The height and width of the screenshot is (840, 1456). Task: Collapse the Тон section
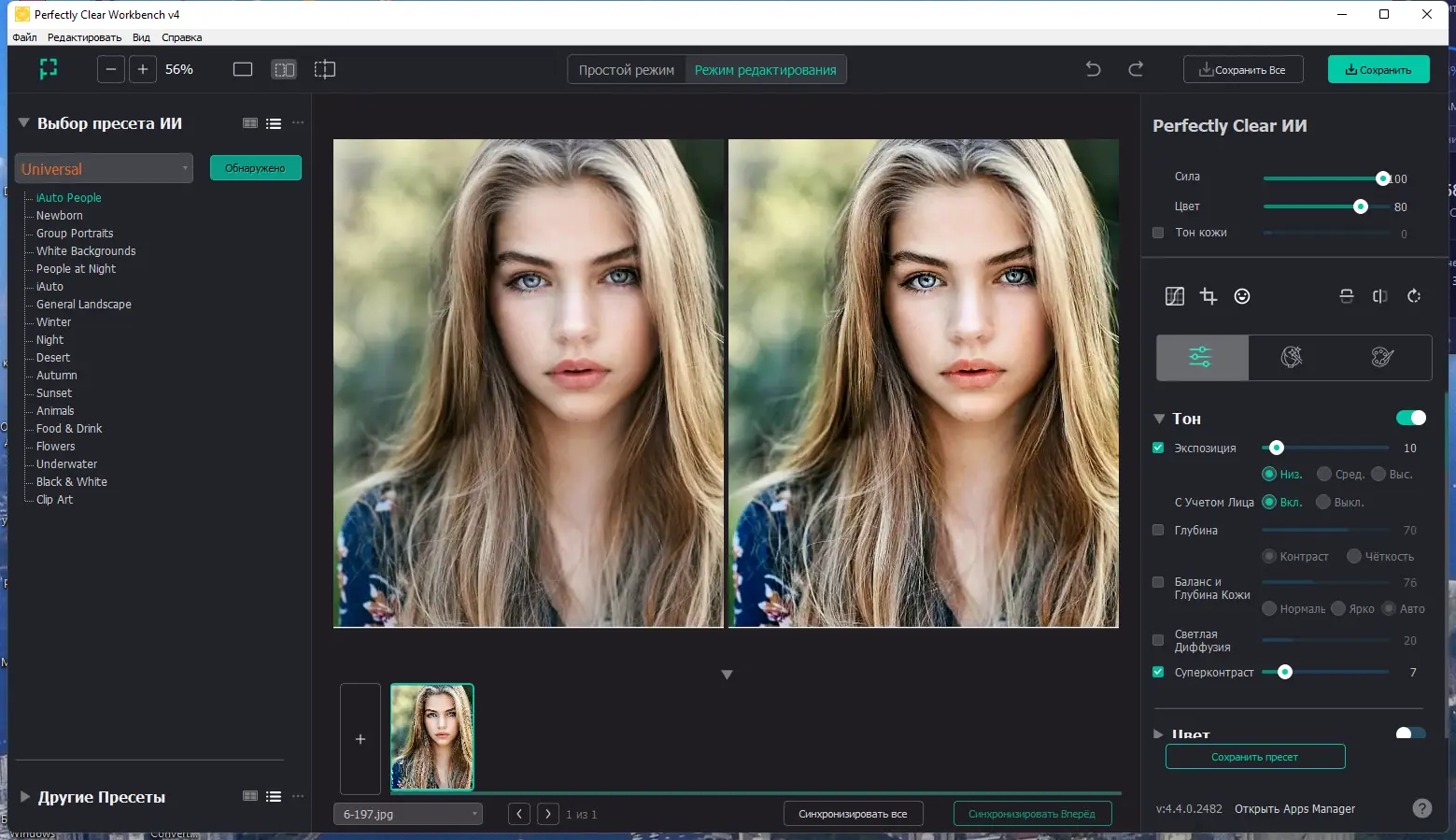tap(1159, 419)
